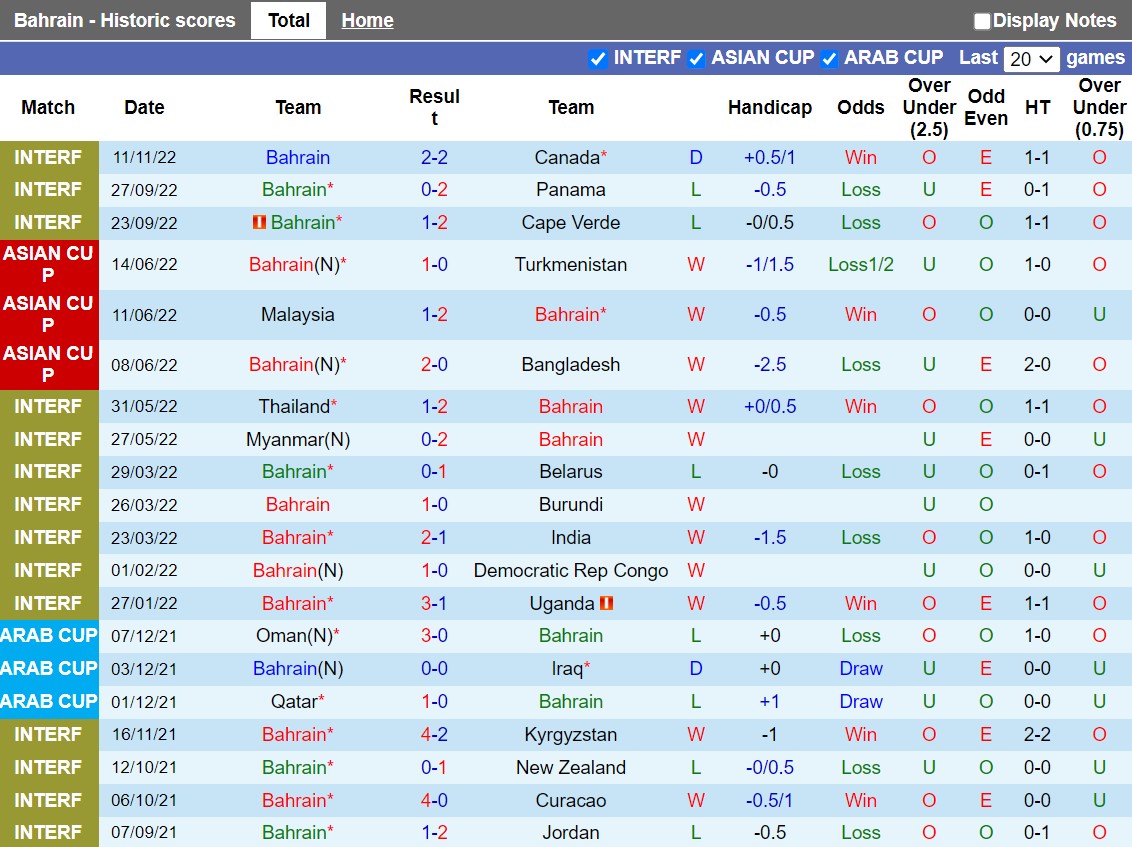
Task: Open the Canada team link
Action: point(566,157)
